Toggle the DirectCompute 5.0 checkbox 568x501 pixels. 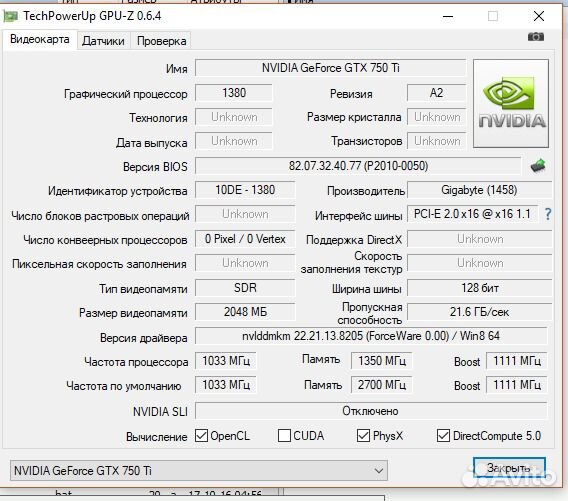pos(443,435)
